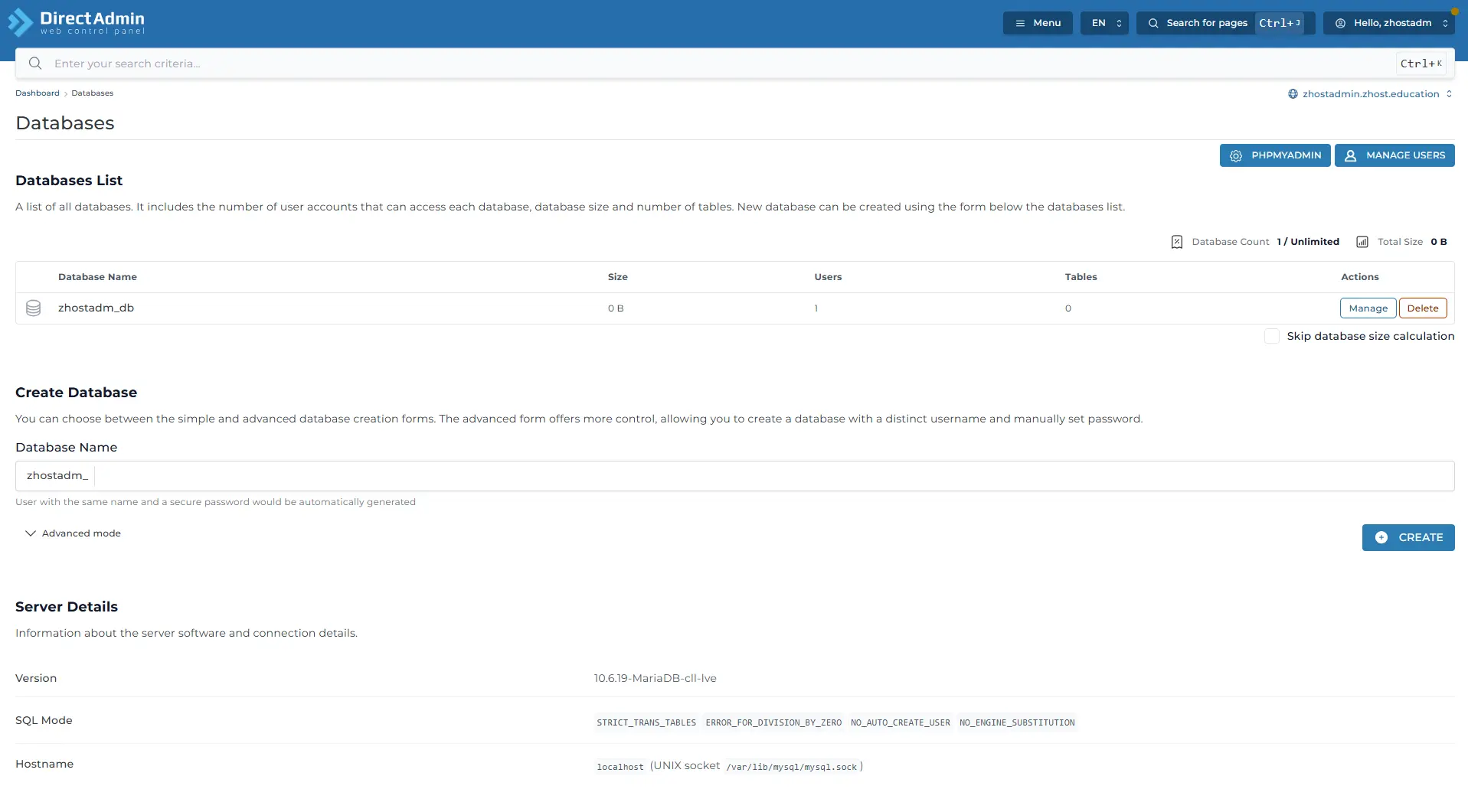Select NO_AUTO_CREATE_USER tag
This screenshot has width=1468, height=812.
900,722
